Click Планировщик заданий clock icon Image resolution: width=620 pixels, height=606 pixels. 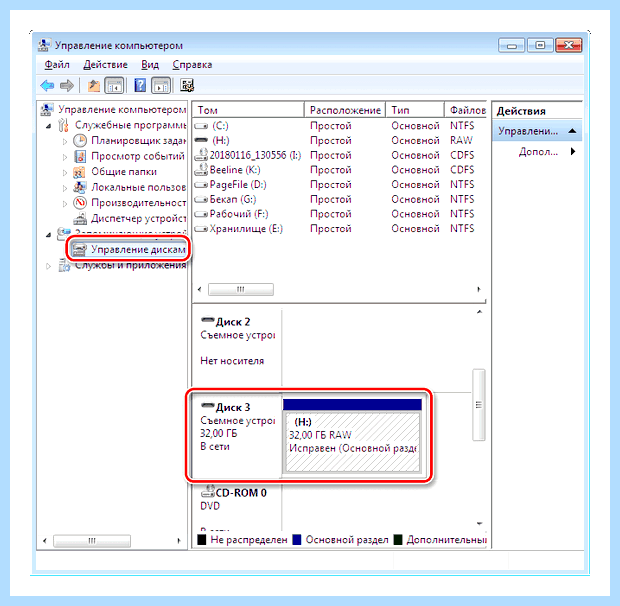tap(80, 141)
